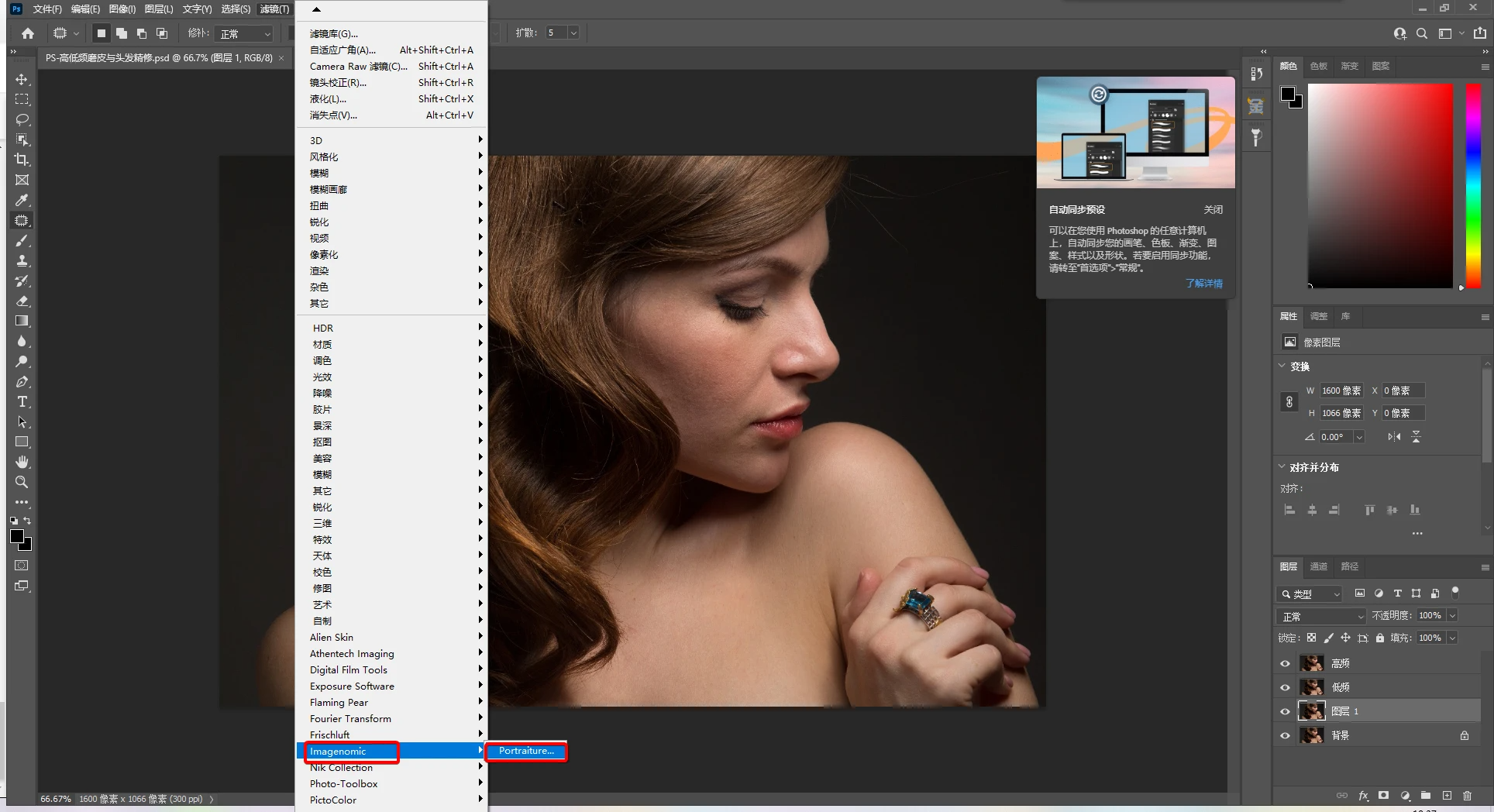Hide the 高频 layer

(1285, 663)
